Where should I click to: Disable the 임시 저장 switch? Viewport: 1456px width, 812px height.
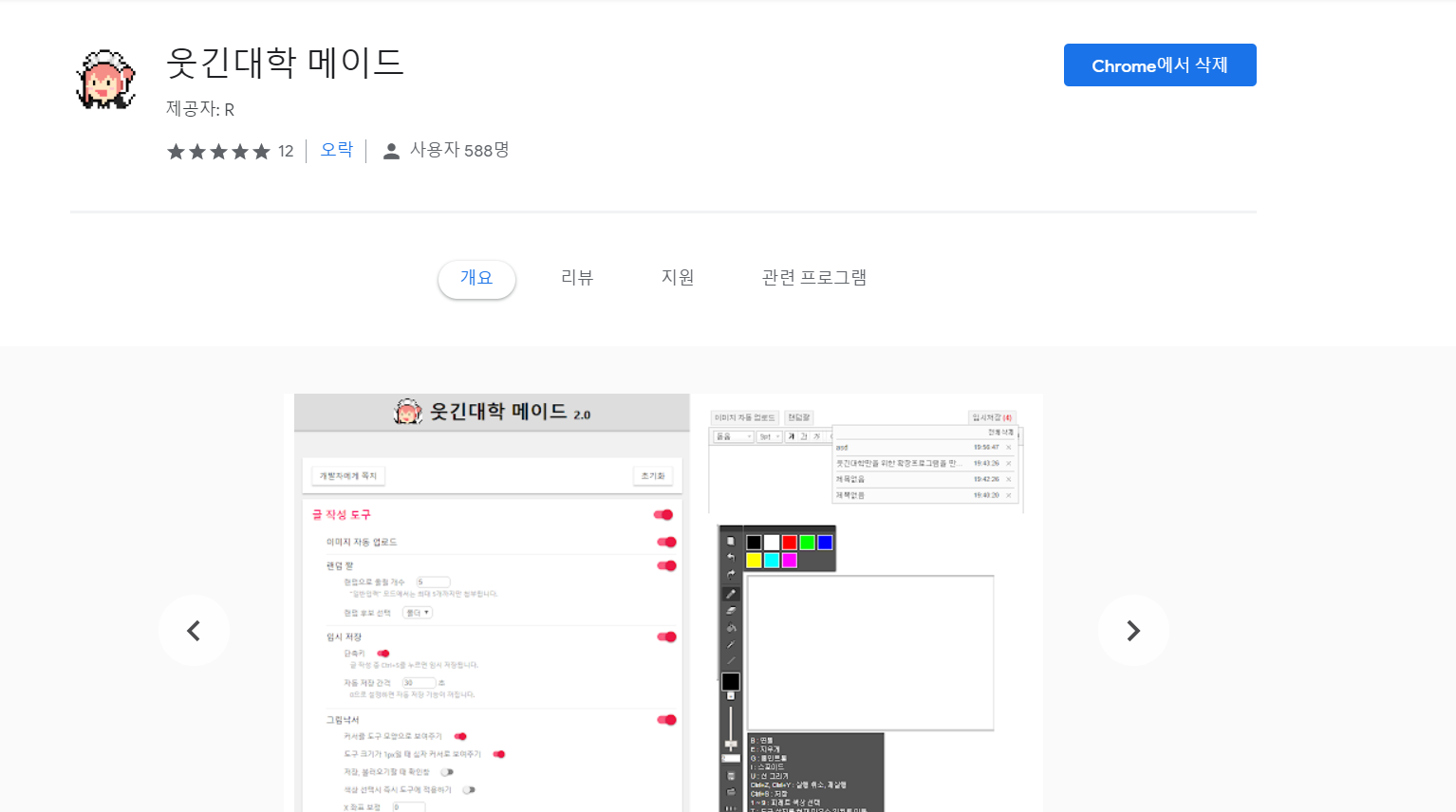tap(666, 637)
